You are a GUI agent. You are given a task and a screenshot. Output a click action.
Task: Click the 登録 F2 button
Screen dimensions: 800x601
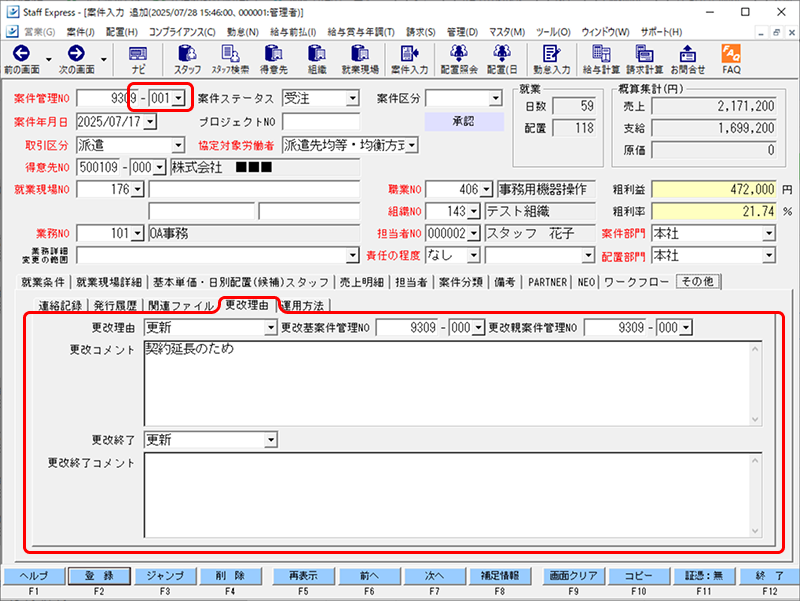pyautogui.click(x=99, y=576)
